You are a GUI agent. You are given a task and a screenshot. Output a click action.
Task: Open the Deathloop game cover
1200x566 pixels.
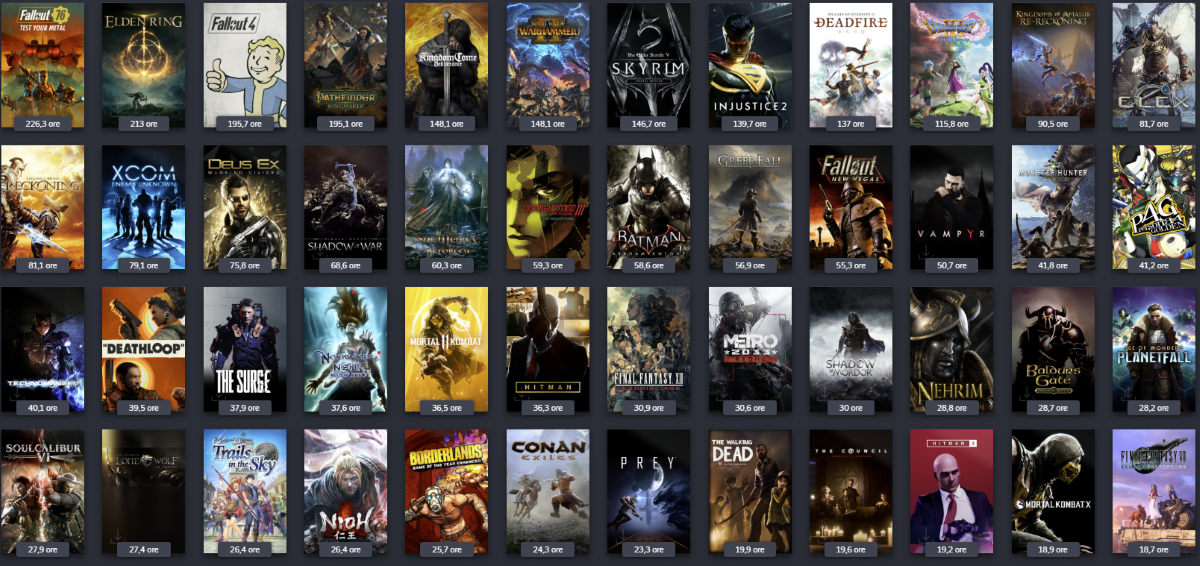pyautogui.click(x=144, y=350)
